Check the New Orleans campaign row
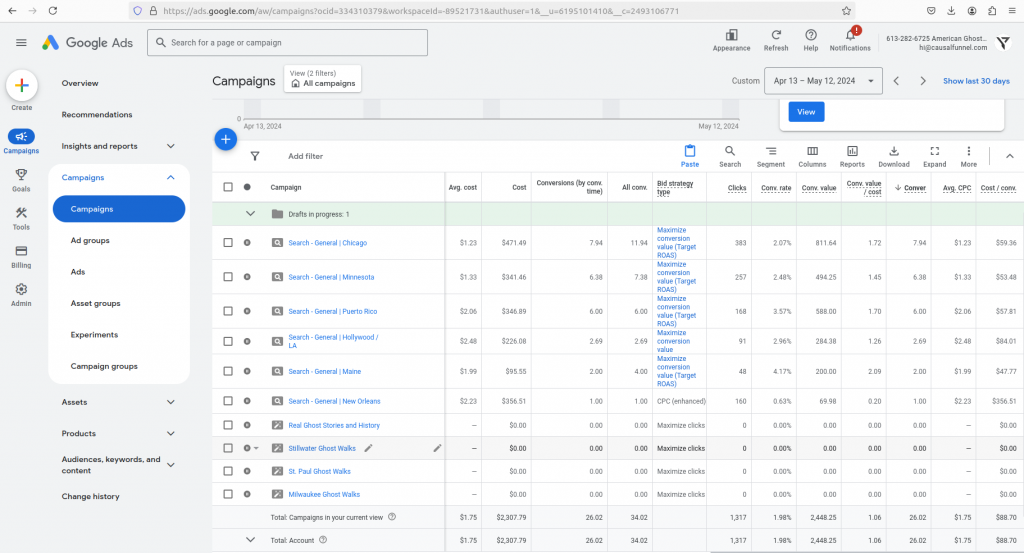 coord(228,401)
